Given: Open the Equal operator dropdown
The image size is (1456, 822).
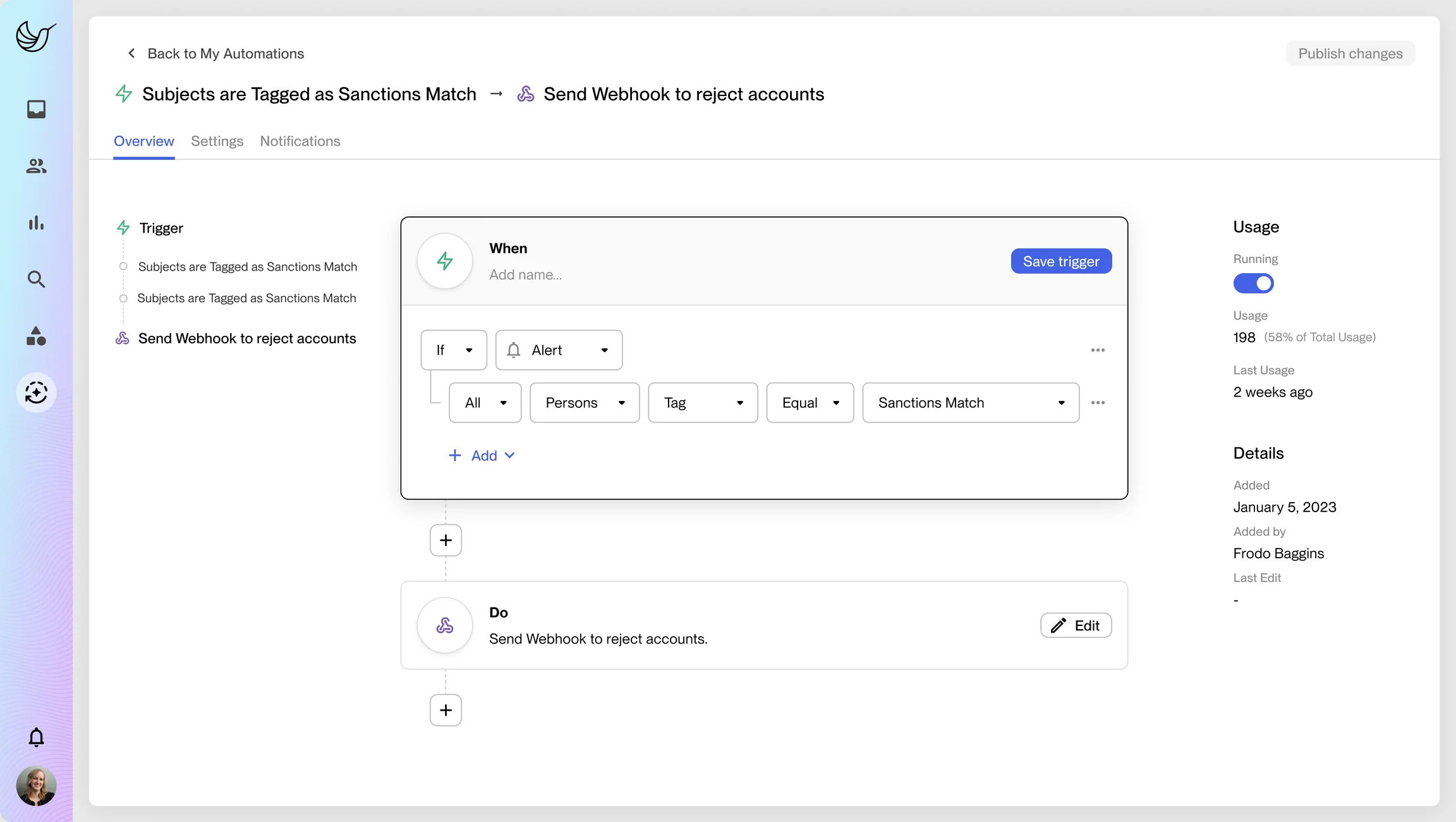Looking at the screenshot, I should (x=810, y=403).
